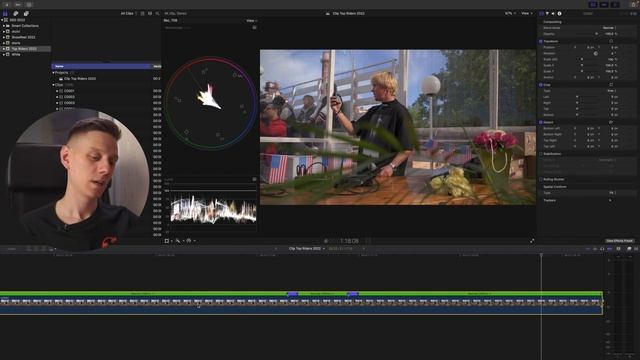Add a tracker in Trackers row
This screenshot has height=360, width=640.
click(x=611, y=200)
